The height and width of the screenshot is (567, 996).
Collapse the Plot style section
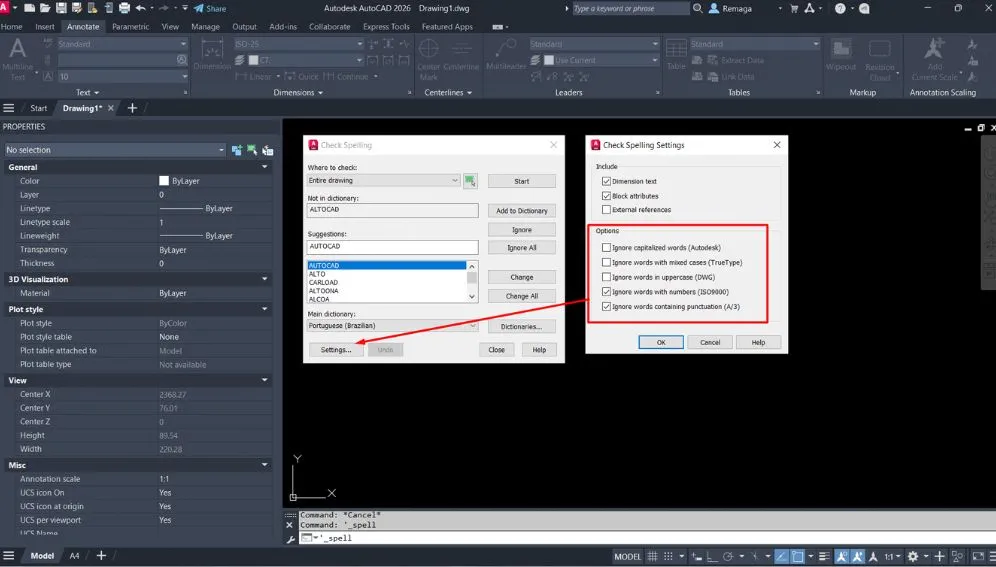pos(264,309)
